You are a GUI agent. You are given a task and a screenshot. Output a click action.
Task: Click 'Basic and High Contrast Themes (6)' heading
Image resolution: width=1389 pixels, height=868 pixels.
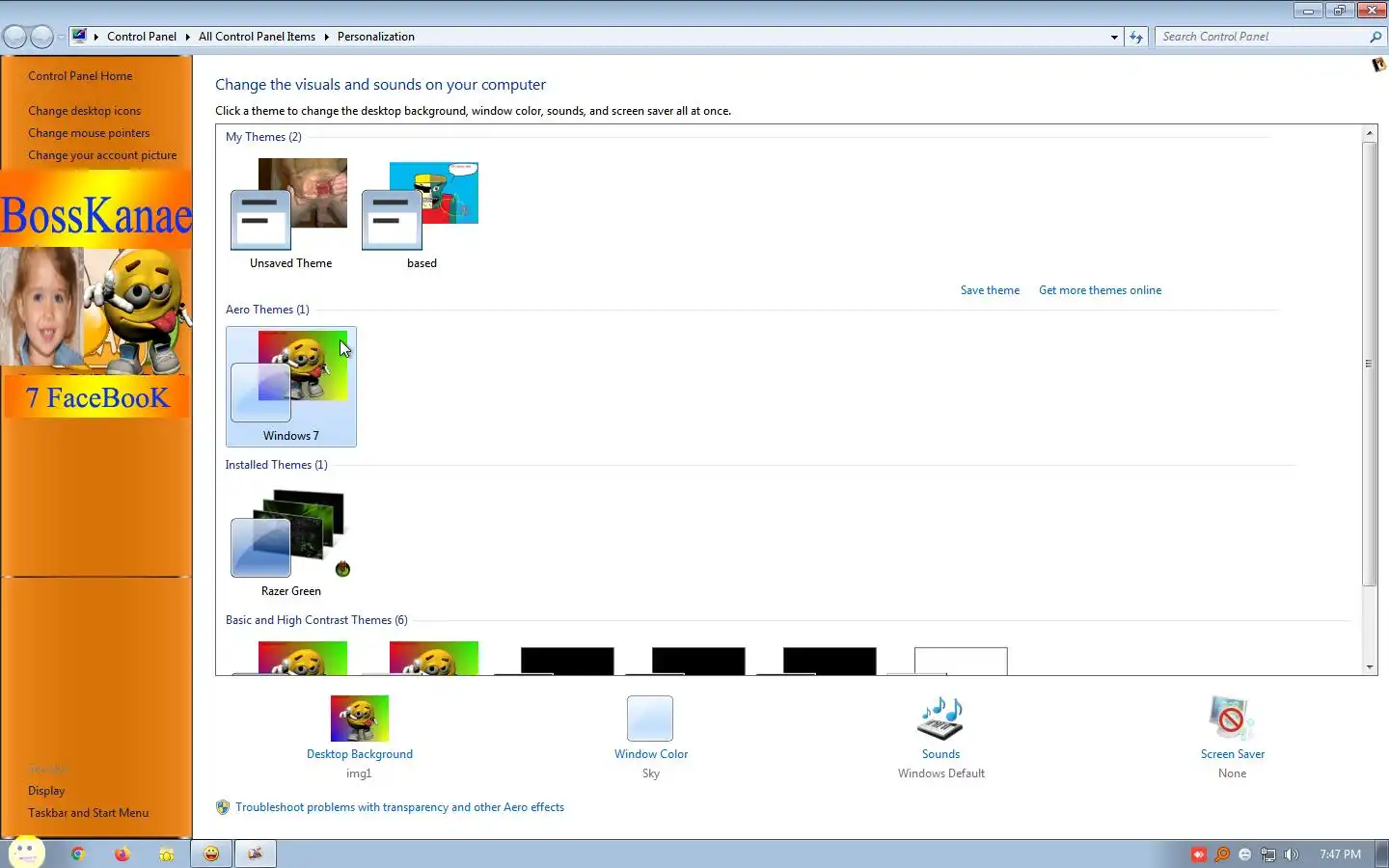(316, 620)
